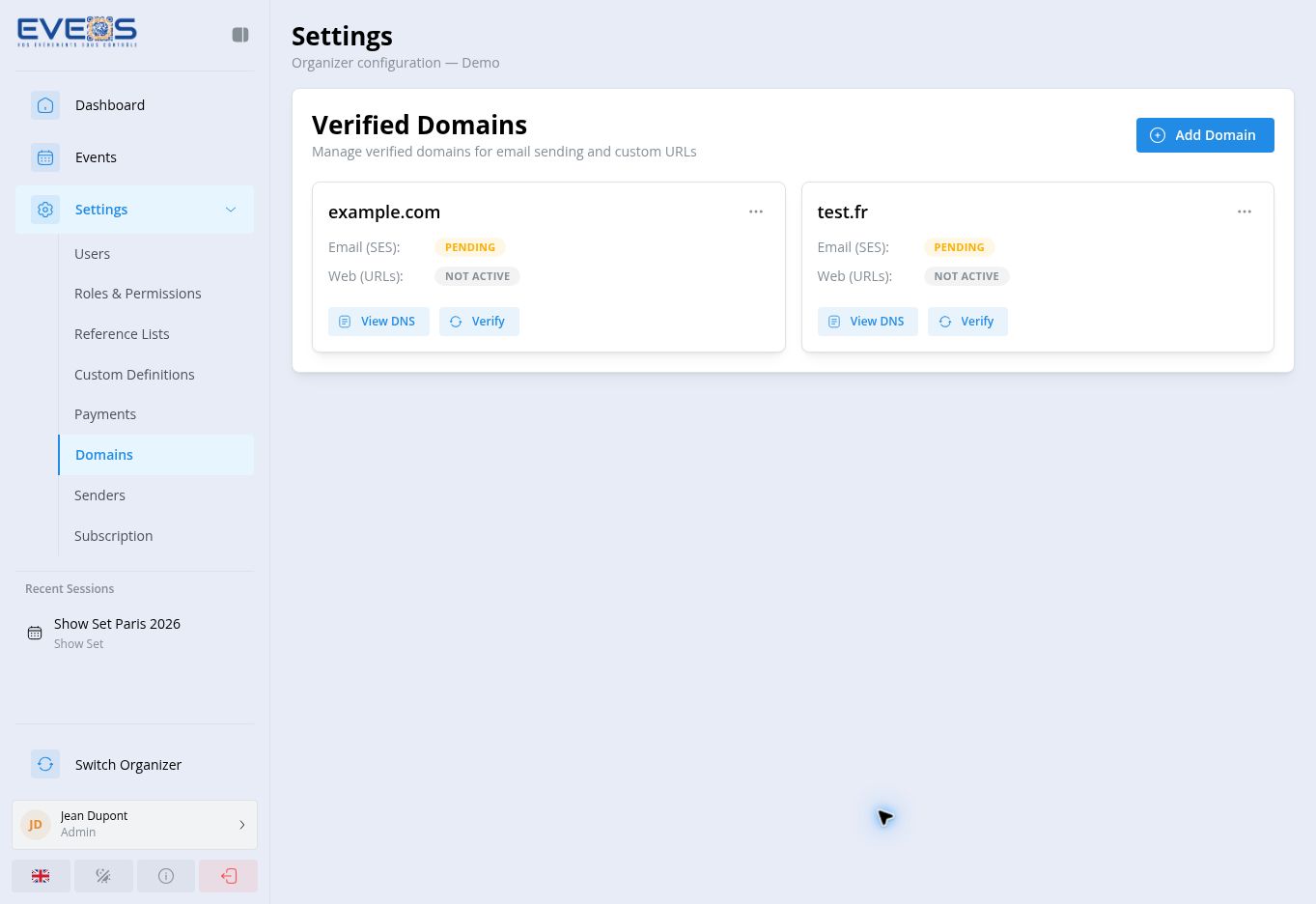Open recent session Show Set Paris 2026
This screenshot has height=904, width=1316.
[x=134, y=633]
